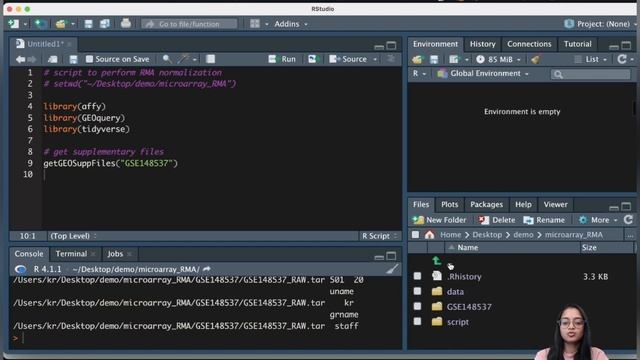Switch to the Terminal tab
640x360 pixels.
71,254
